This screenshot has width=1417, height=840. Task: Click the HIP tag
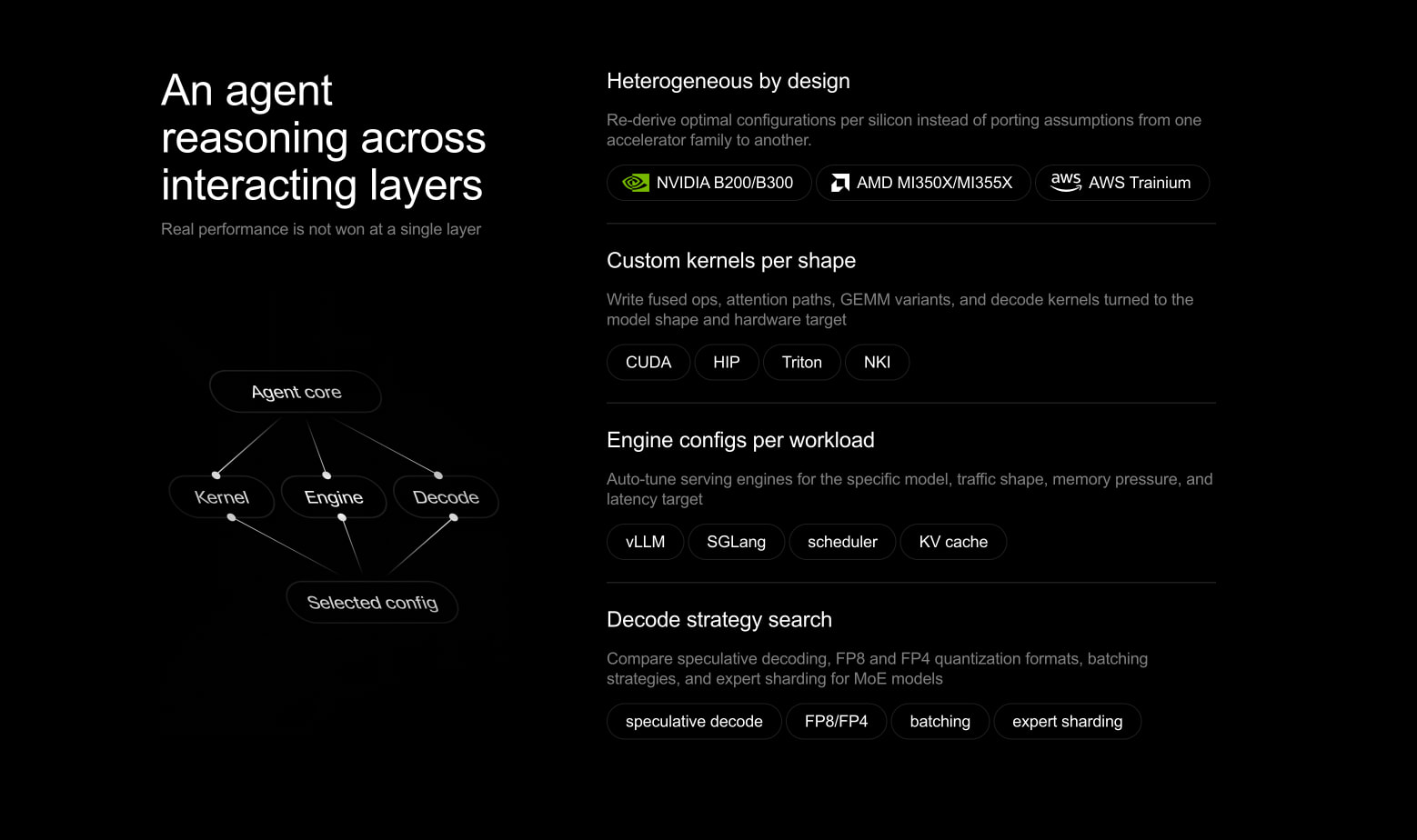[727, 362]
